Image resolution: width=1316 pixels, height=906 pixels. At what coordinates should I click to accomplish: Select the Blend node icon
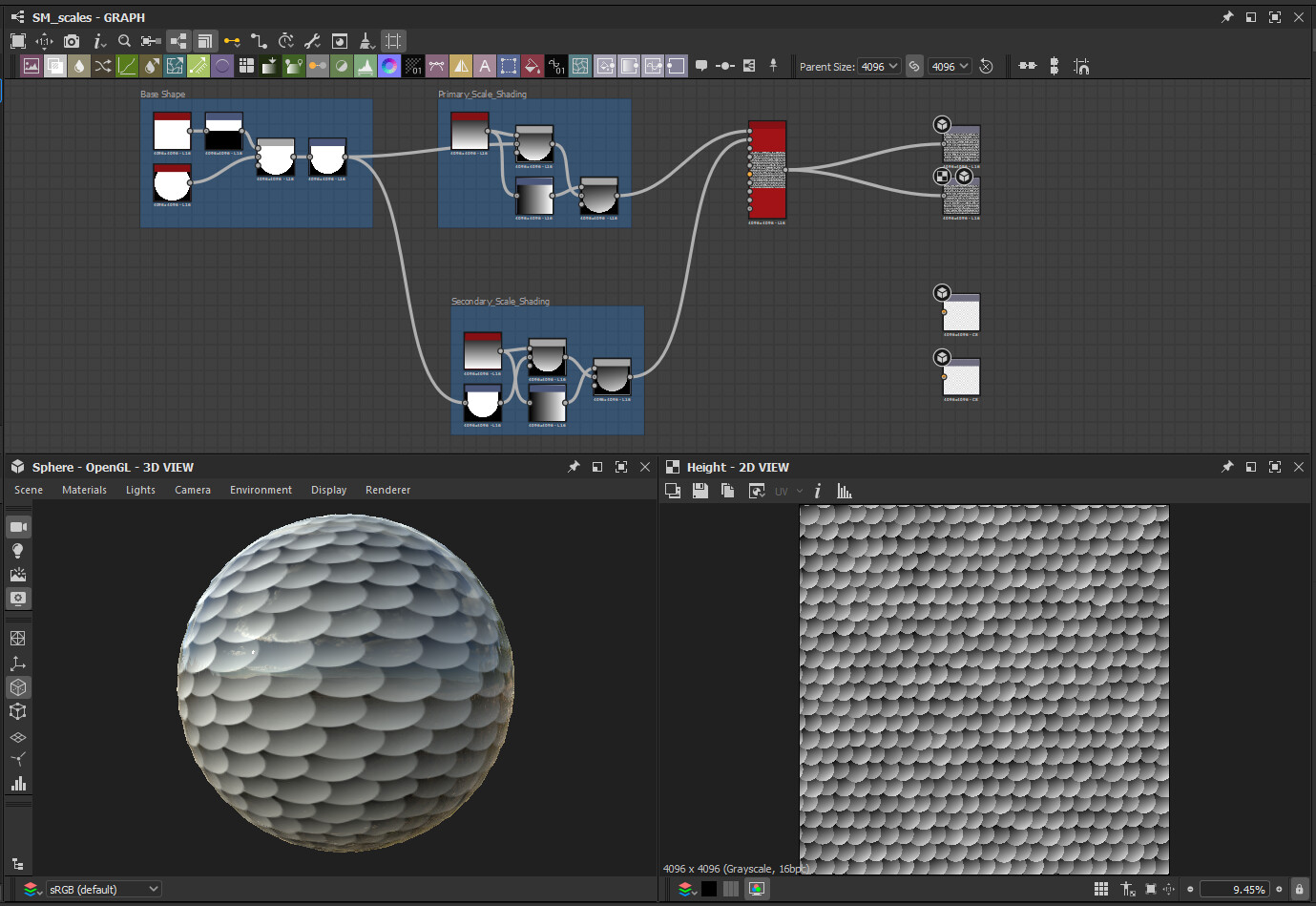coord(55,66)
